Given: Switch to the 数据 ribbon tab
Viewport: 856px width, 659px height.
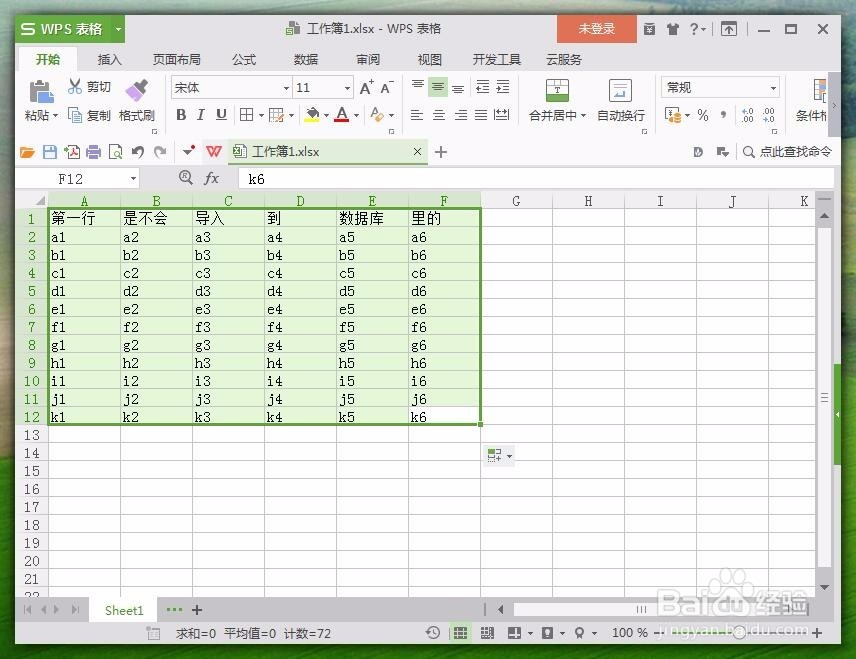Looking at the screenshot, I should click(x=305, y=59).
